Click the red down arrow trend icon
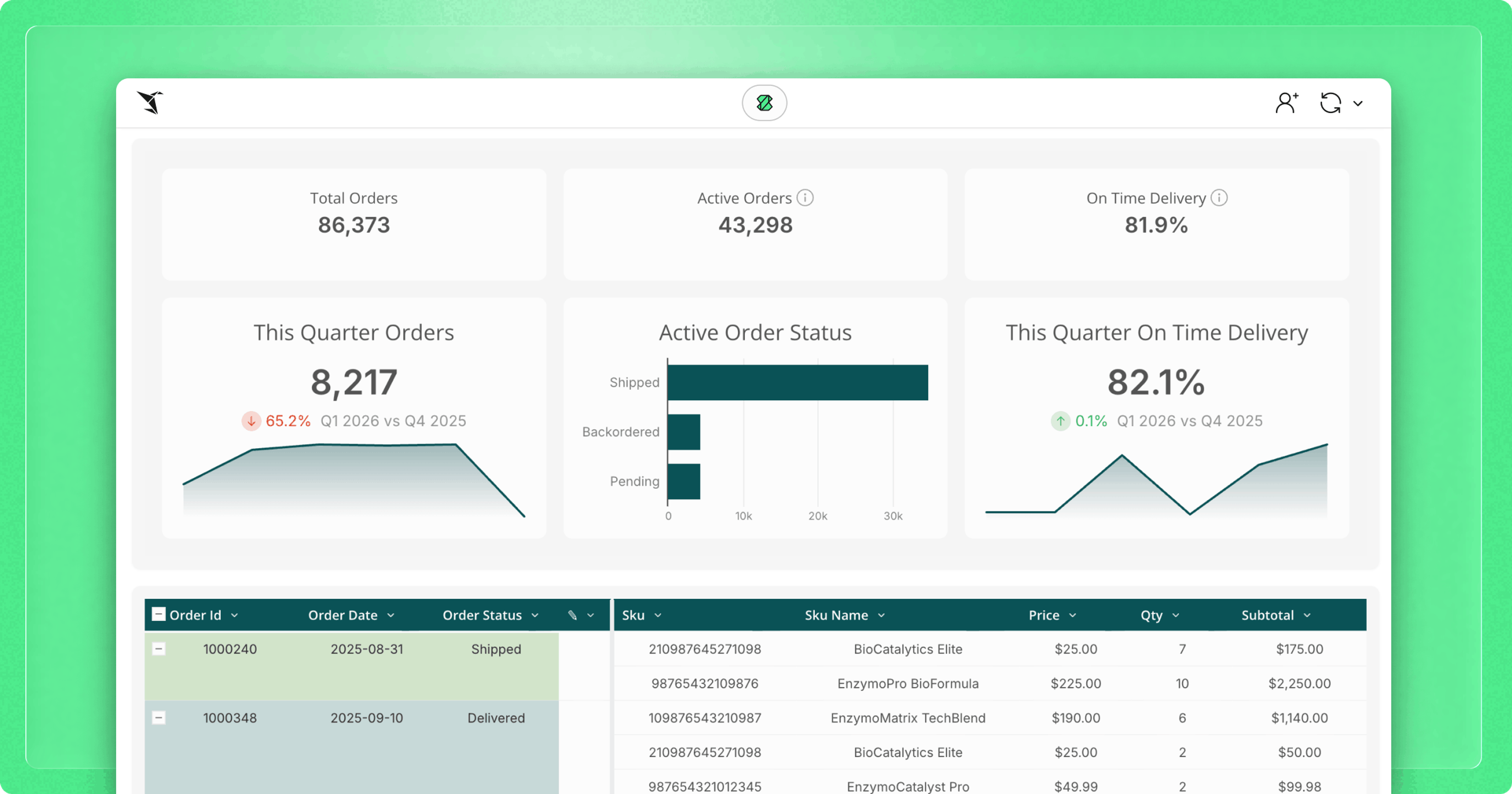 [251, 421]
